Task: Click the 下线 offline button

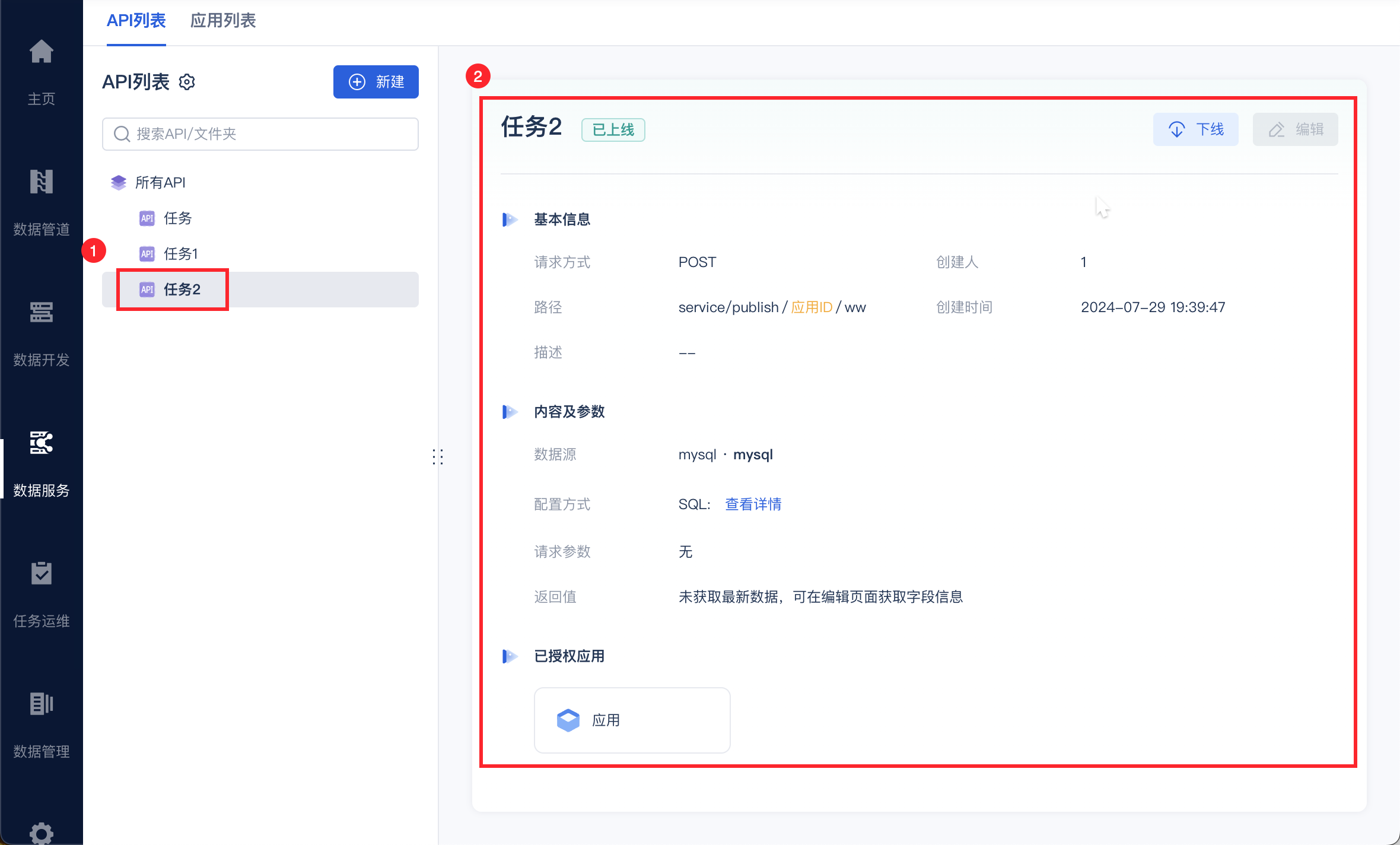Action: (1195, 129)
